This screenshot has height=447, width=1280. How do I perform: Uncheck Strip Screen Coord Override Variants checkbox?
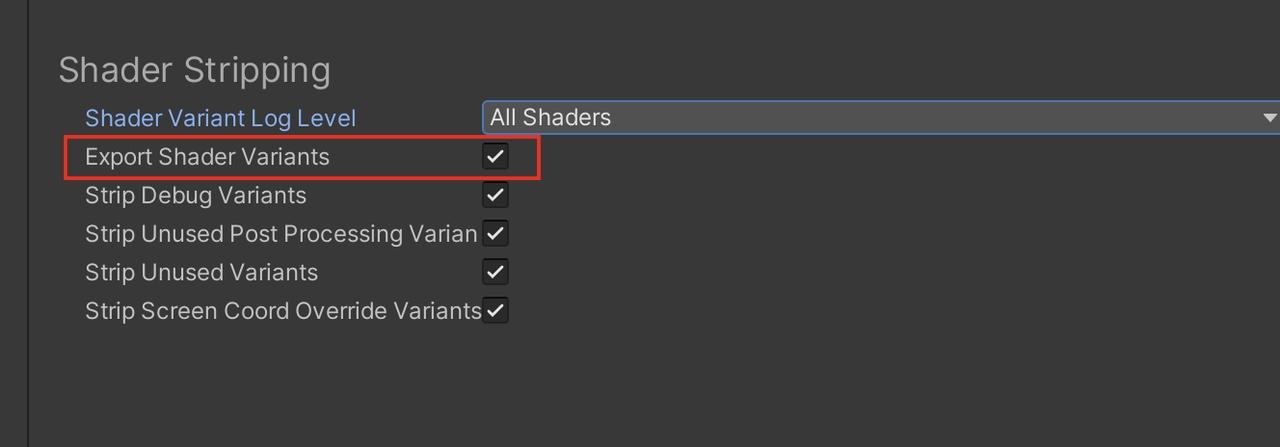pos(495,310)
